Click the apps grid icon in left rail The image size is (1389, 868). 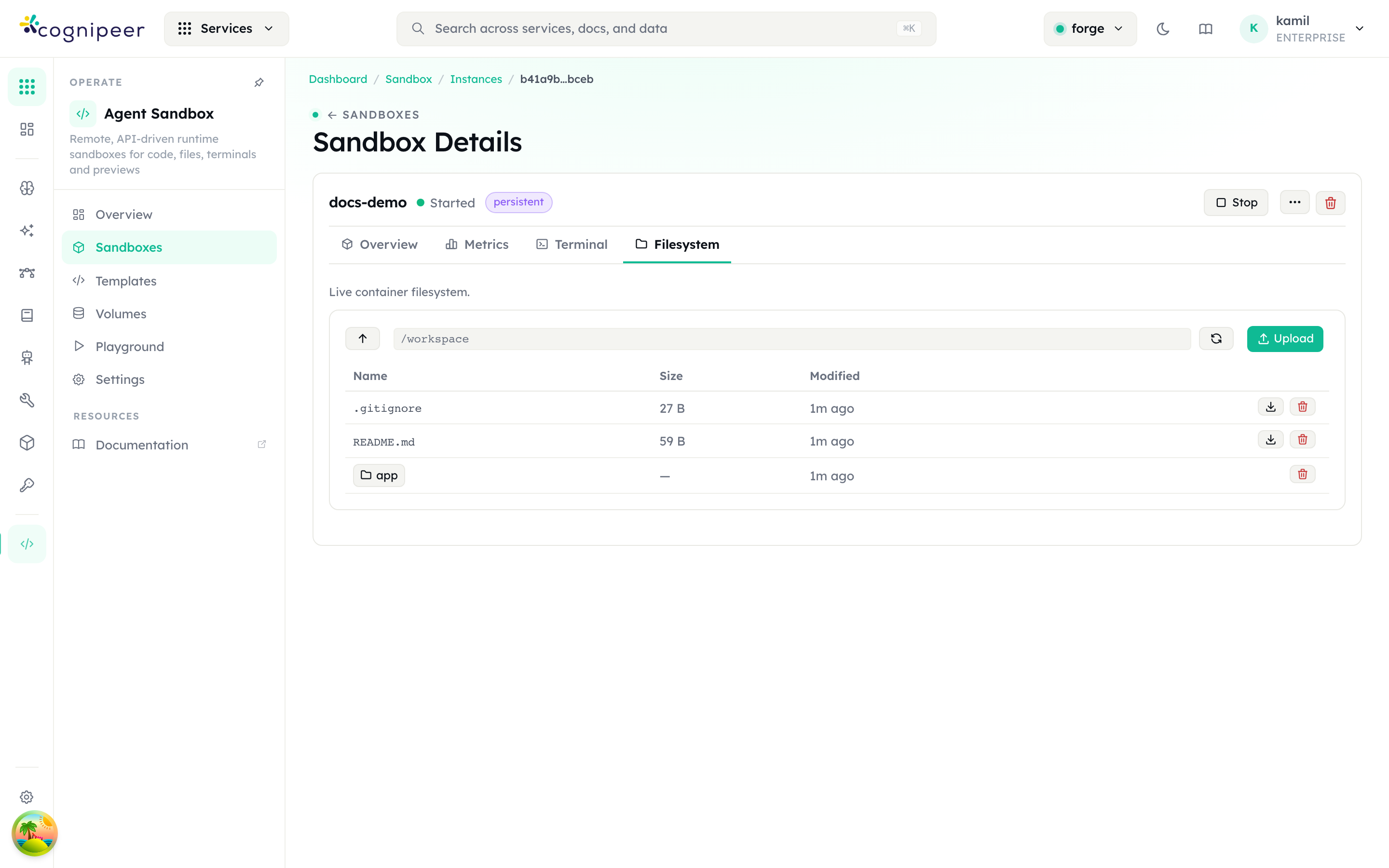(27, 87)
